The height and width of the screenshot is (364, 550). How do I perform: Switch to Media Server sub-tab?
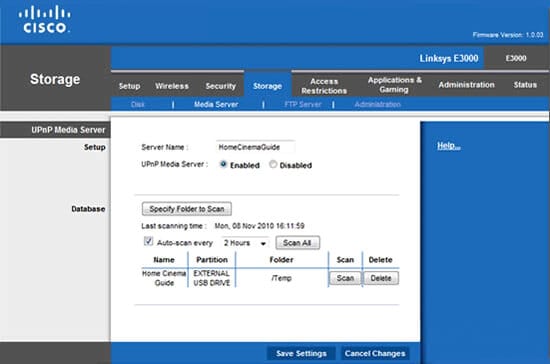pyautogui.click(x=216, y=104)
